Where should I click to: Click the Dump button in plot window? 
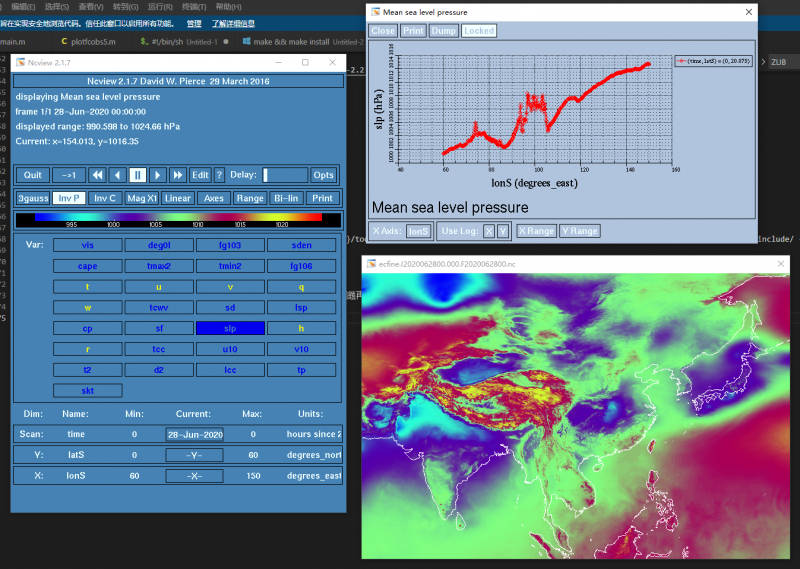tap(444, 31)
